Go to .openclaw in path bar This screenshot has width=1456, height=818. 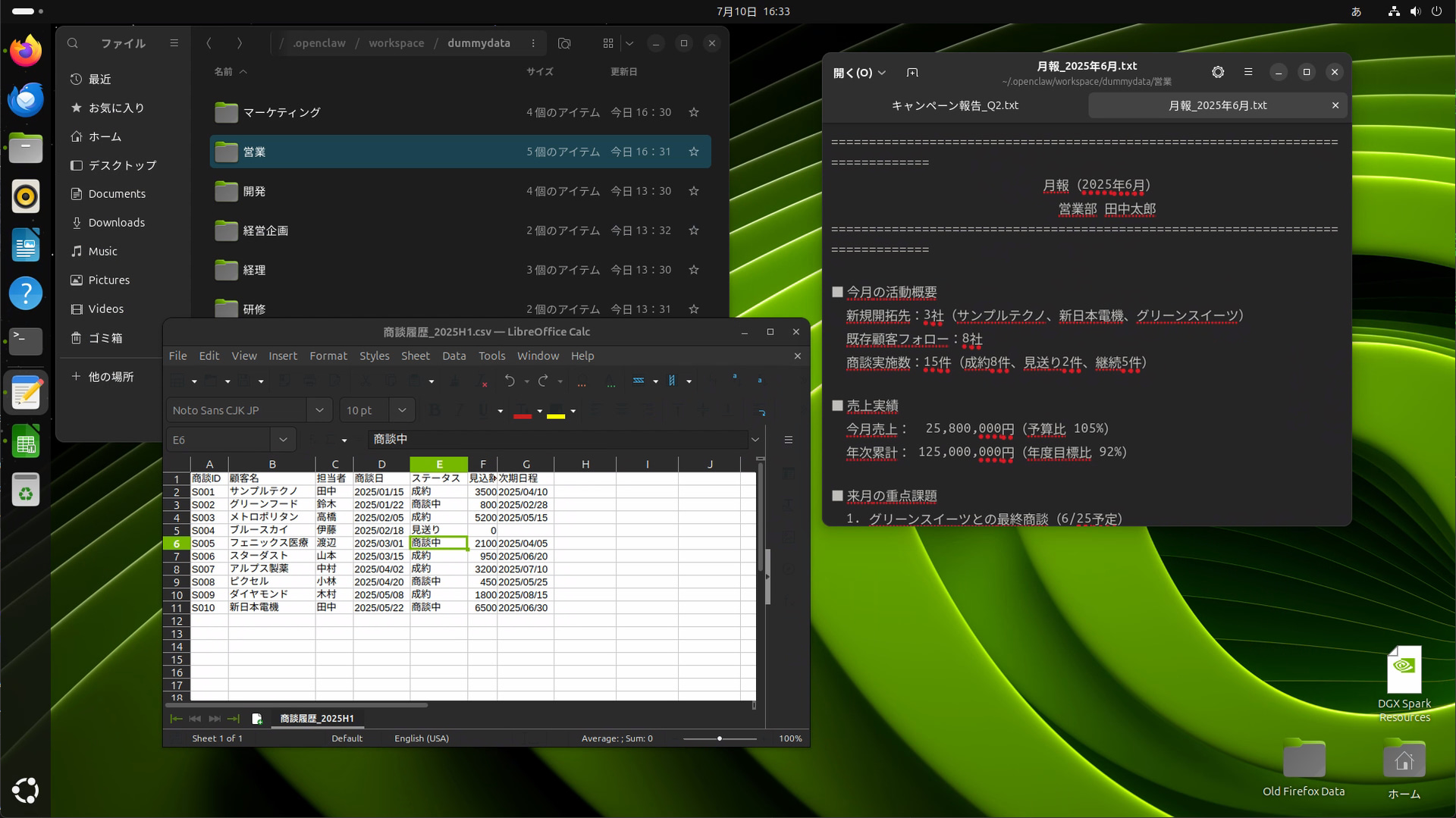(319, 43)
